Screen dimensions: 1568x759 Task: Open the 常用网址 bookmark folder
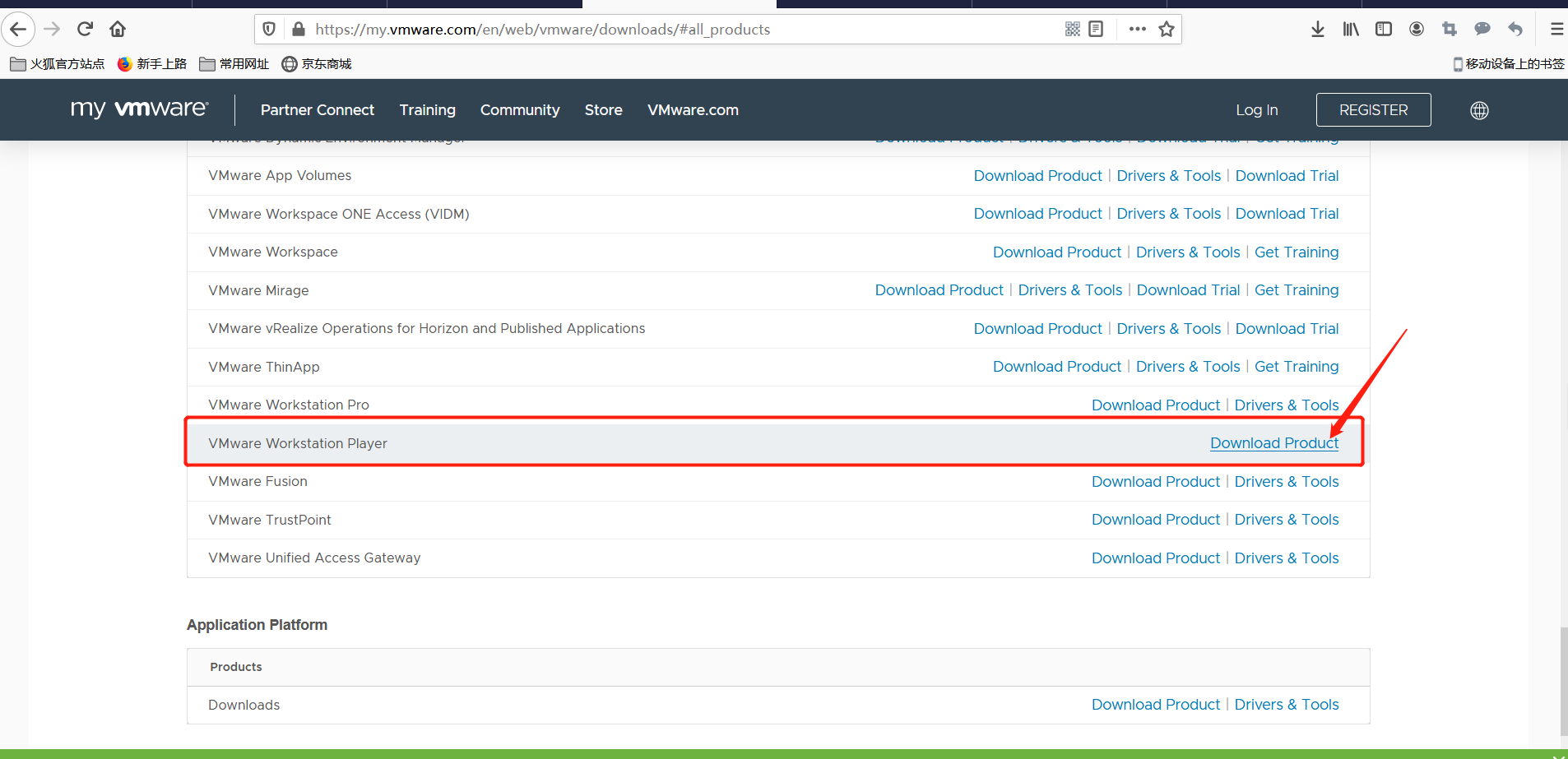(x=234, y=64)
